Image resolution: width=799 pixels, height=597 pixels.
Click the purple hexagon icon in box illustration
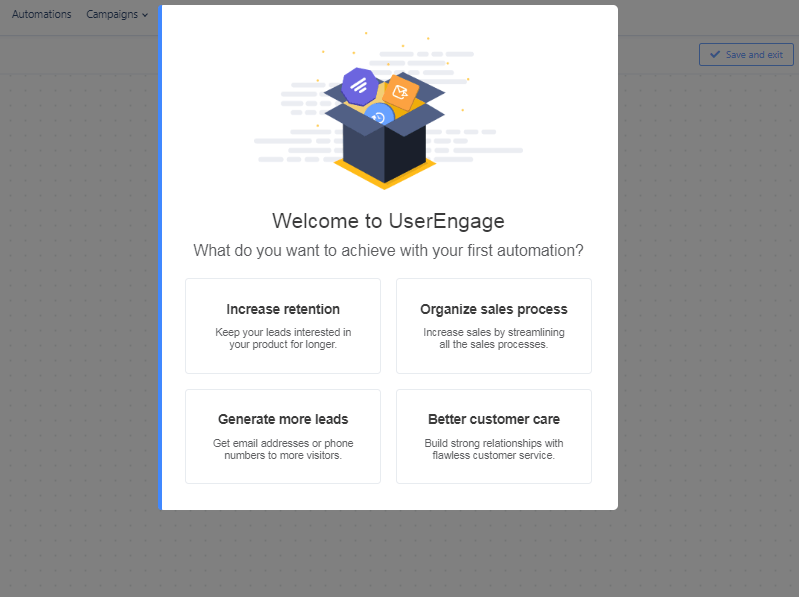click(x=359, y=86)
